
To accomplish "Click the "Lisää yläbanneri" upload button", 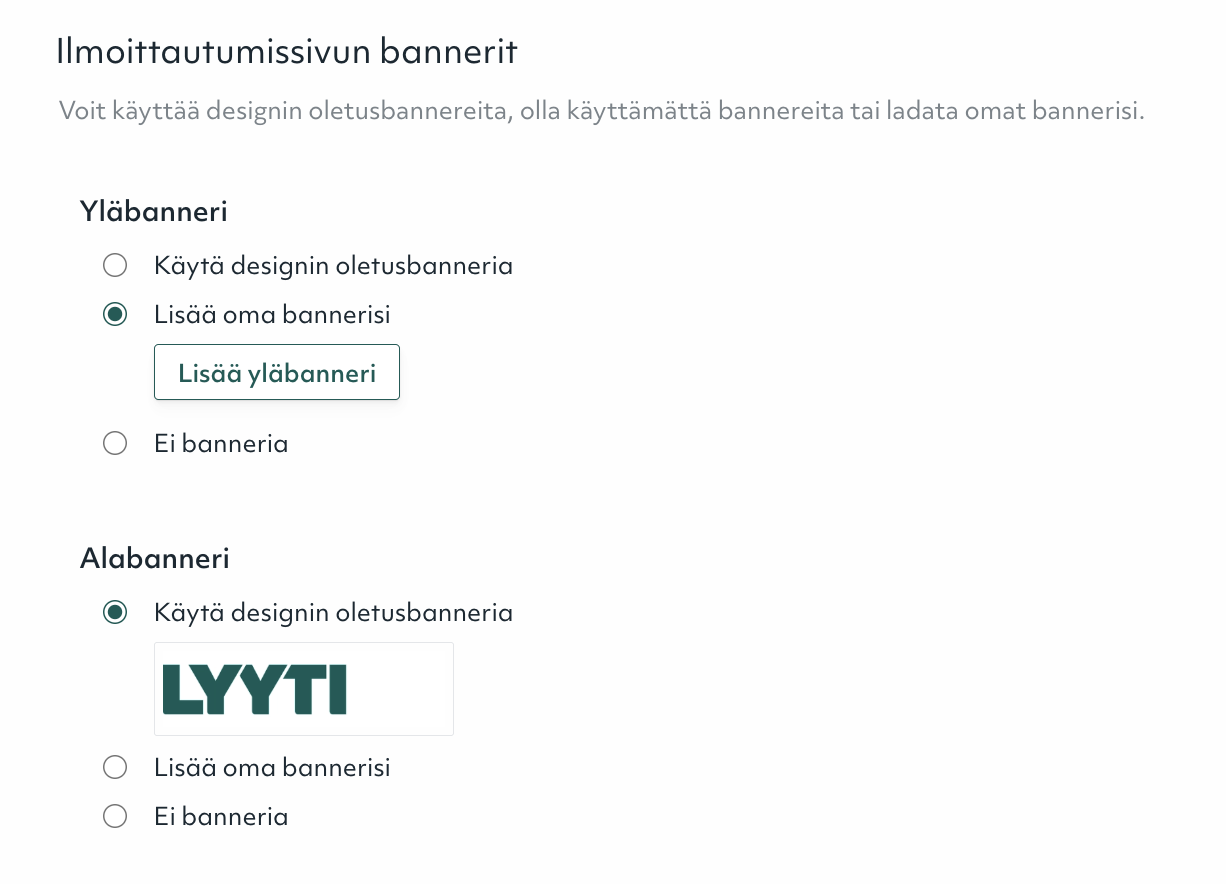I will 277,371.
